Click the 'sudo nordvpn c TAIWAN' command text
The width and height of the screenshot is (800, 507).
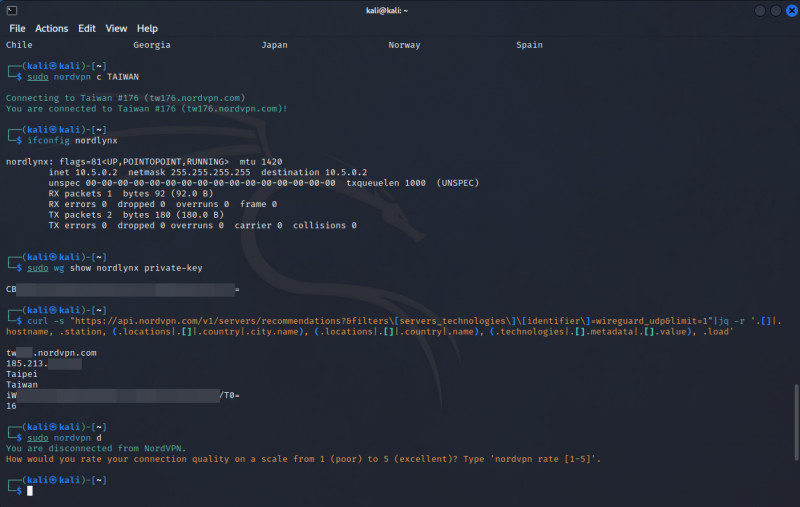[83, 76]
